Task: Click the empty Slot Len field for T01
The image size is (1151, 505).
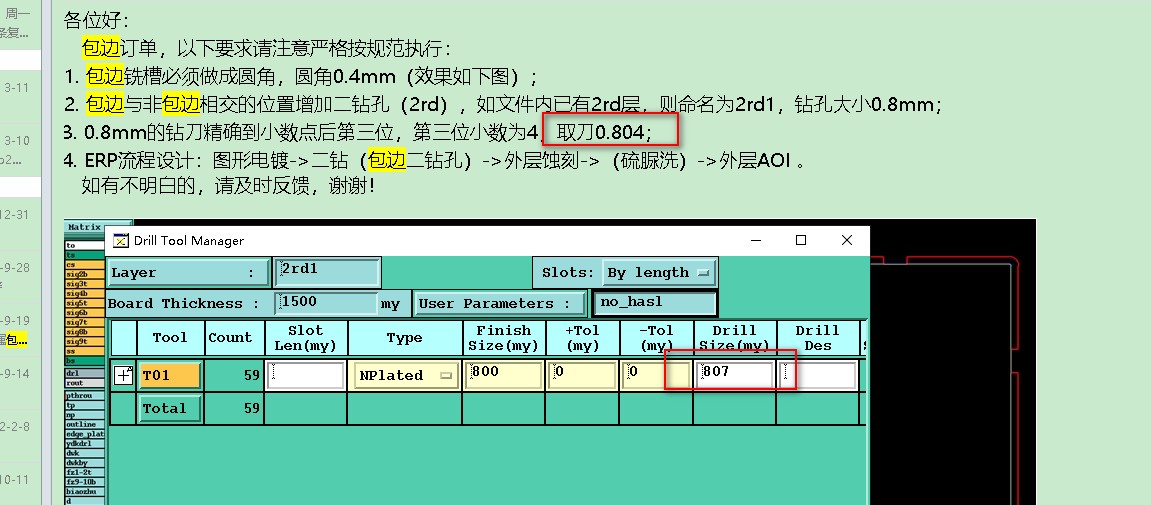Action: [x=306, y=375]
